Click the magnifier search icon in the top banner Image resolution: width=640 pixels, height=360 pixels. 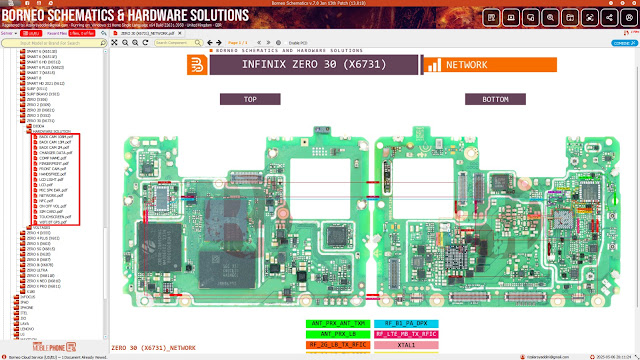coord(550,18)
